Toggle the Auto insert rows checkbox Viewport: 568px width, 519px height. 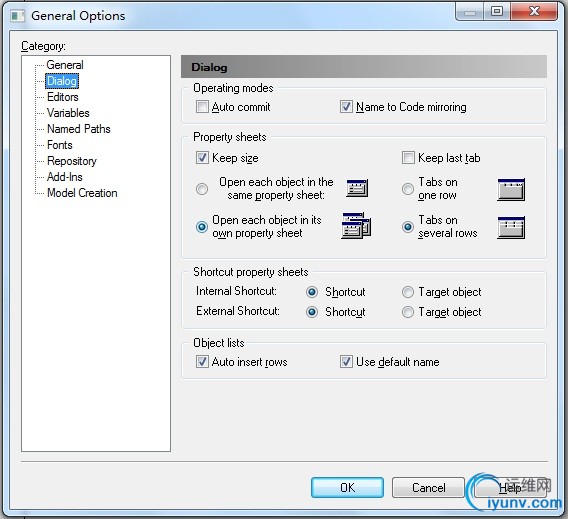tap(202, 362)
